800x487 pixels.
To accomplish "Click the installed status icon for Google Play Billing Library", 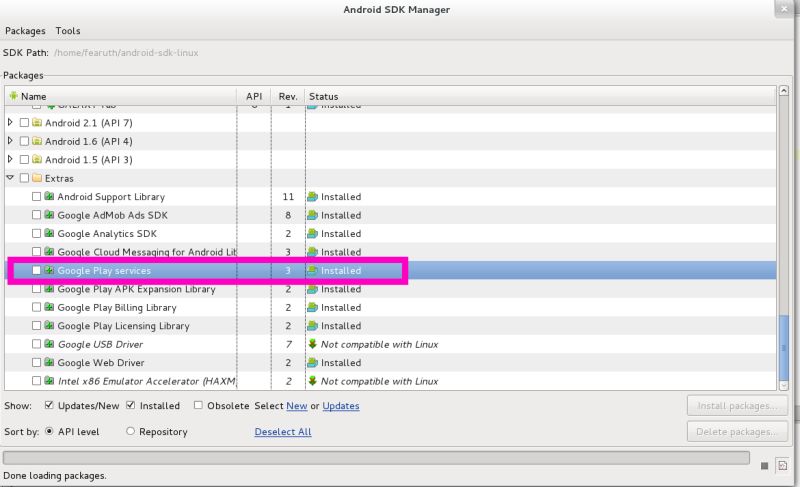I will click(312, 307).
